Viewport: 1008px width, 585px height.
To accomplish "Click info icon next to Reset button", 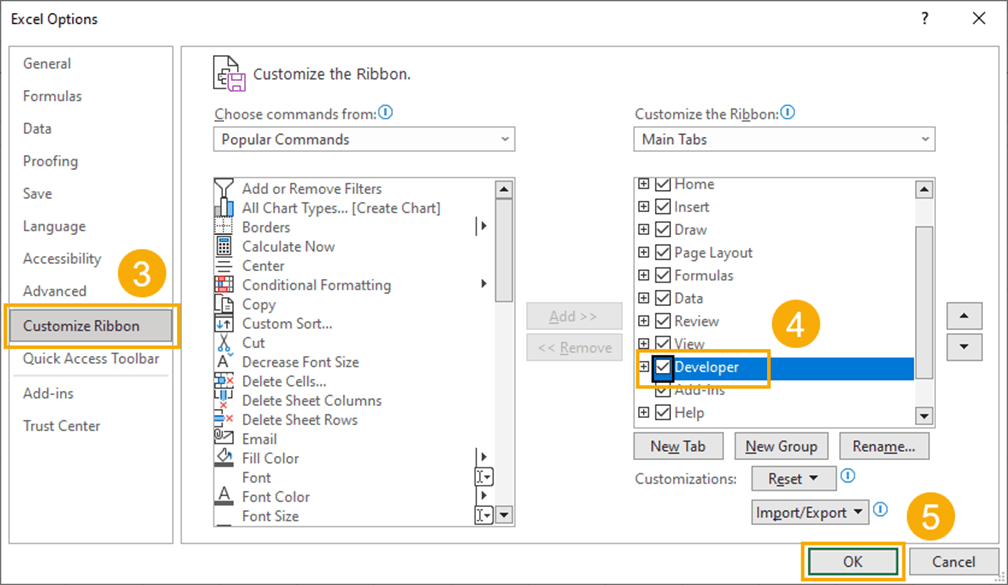I will tap(848, 476).
